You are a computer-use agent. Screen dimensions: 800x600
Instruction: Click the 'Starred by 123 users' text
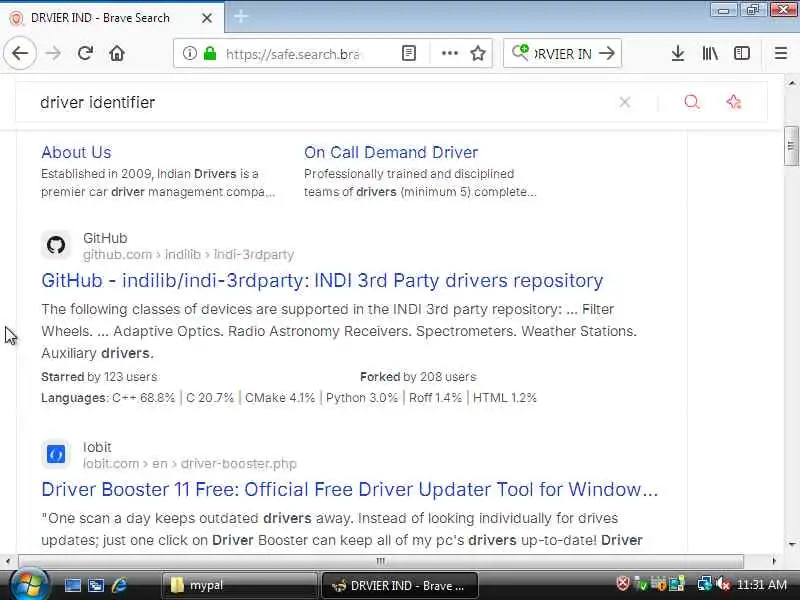(99, 377)
